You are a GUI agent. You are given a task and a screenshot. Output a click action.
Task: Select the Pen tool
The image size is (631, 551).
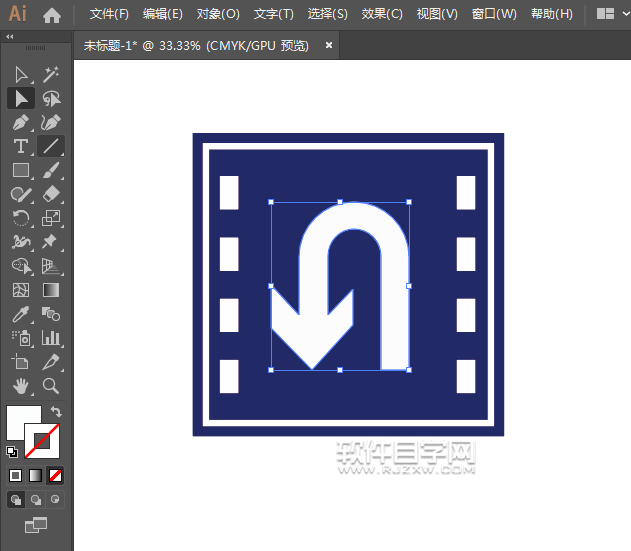tap(21, 122)
